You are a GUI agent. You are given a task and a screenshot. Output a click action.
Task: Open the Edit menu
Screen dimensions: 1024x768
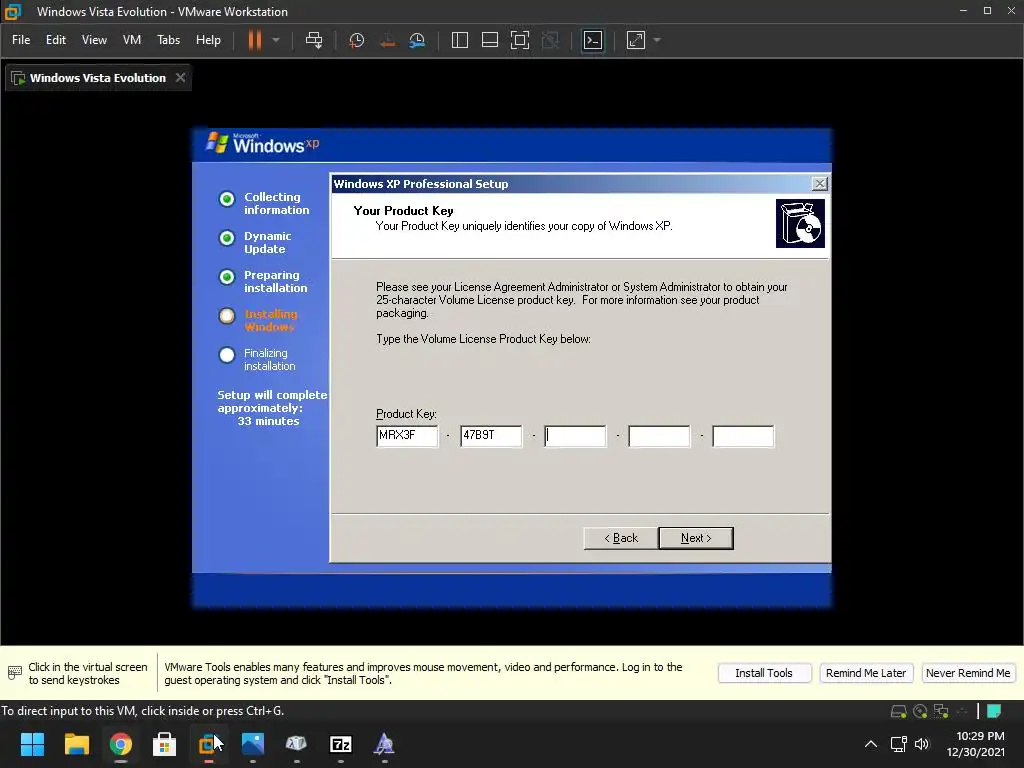tap(56, 40)
